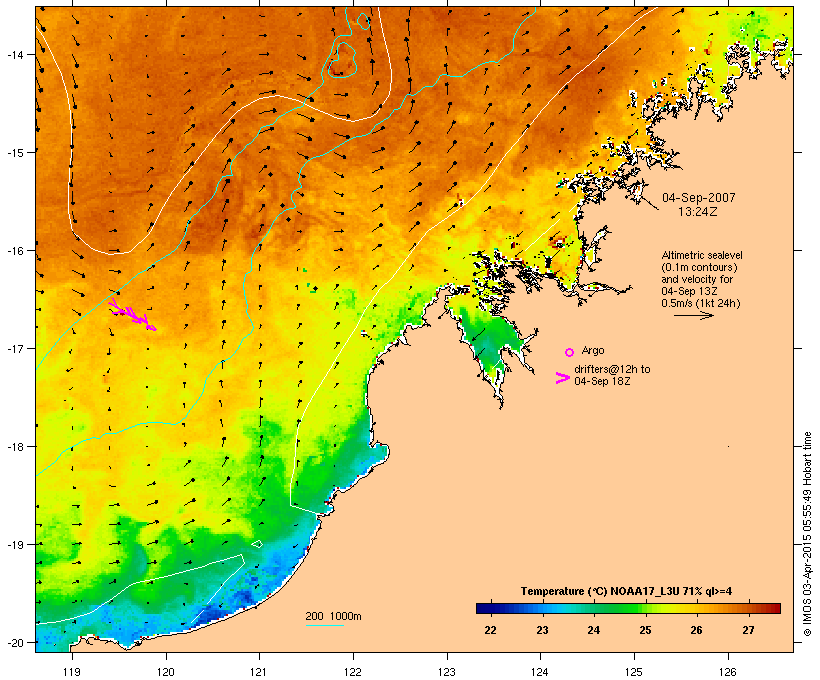Click the 'Argo' legend label
820x680 pixels.
tap(593, 350)
